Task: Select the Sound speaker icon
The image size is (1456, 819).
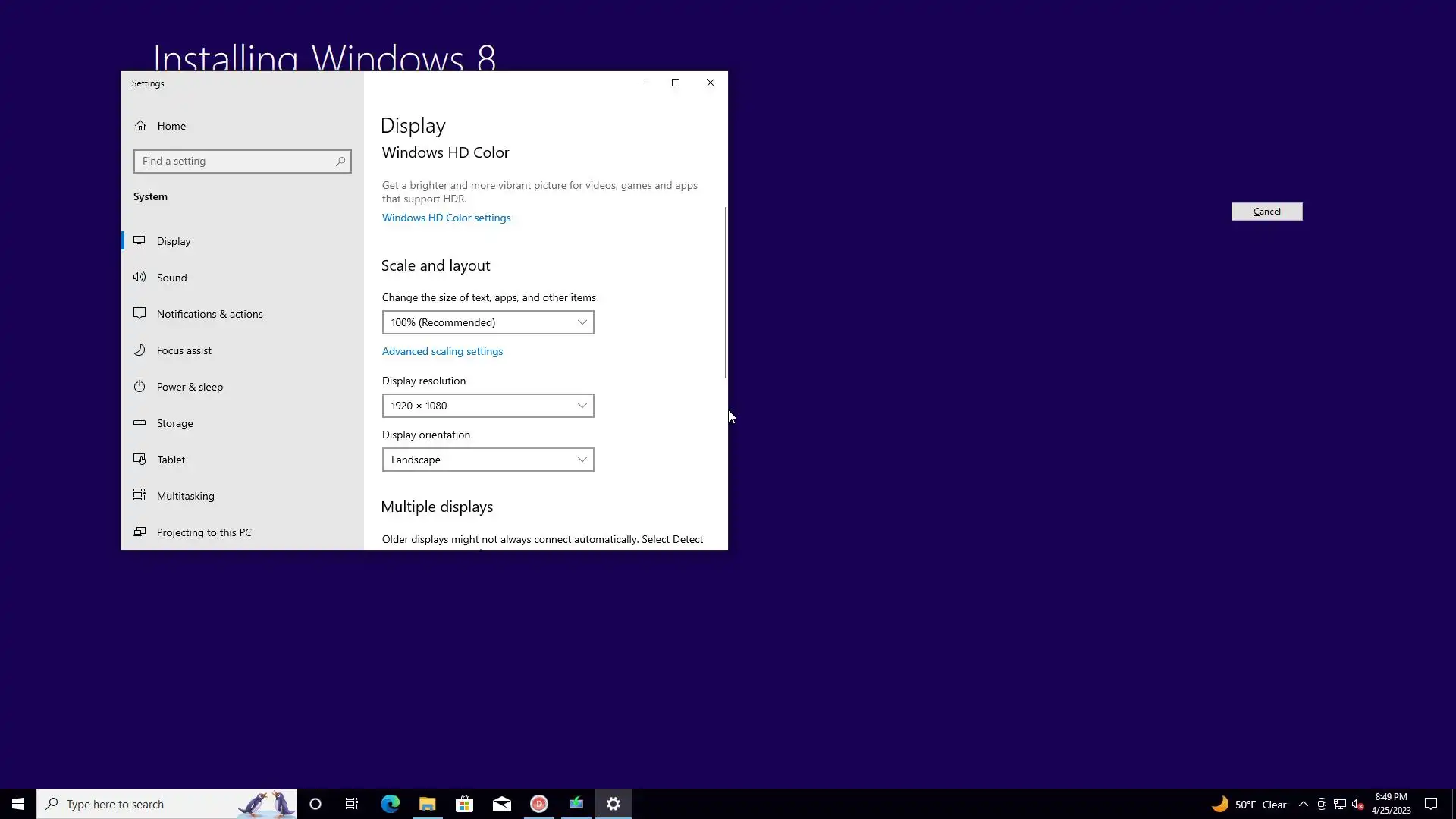Action: (140, 277)
